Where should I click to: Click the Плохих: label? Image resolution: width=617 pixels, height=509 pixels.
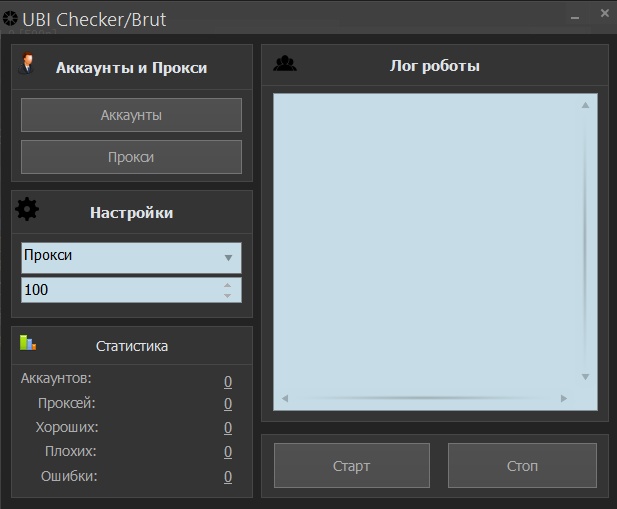70,451
